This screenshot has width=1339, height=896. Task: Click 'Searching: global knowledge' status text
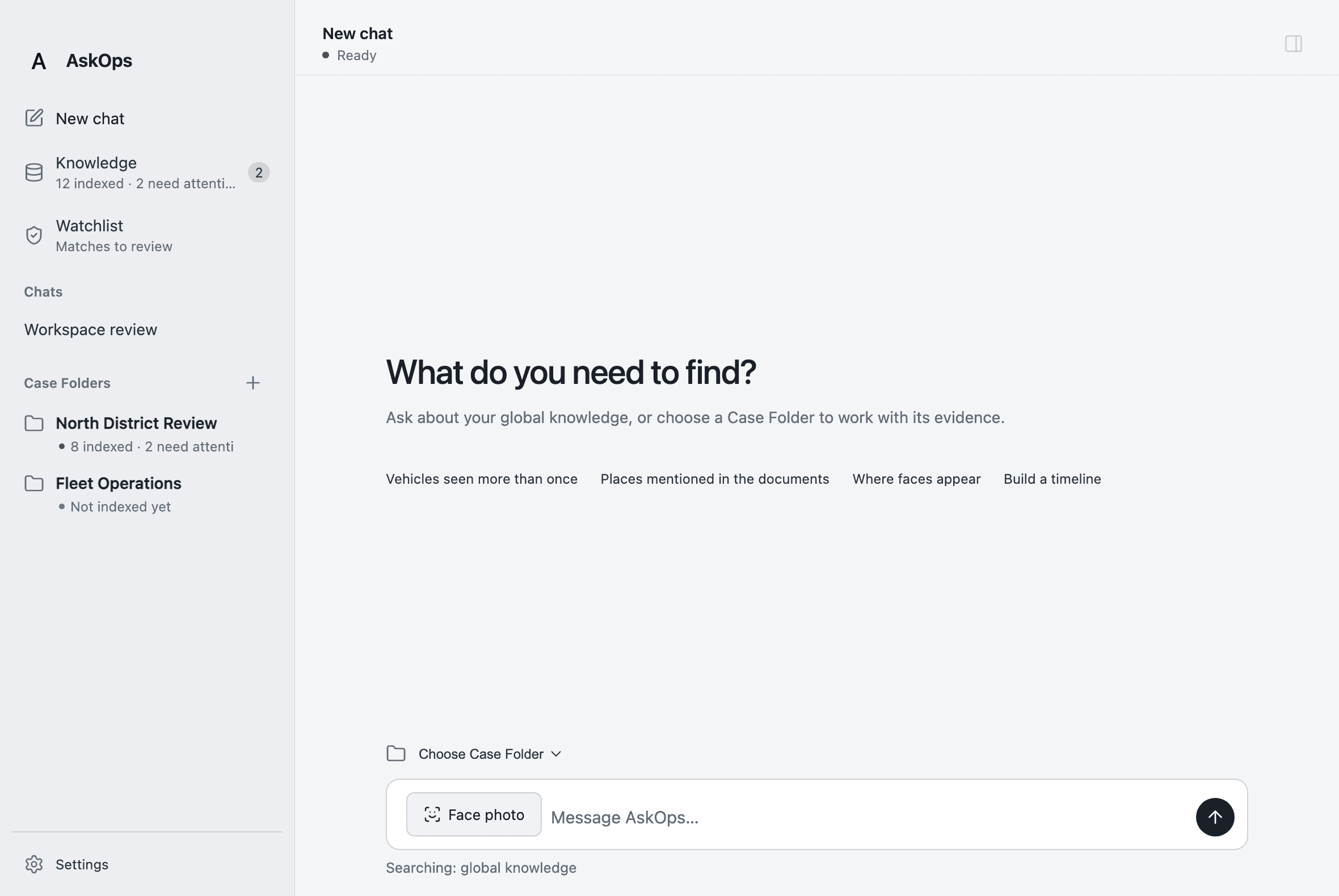481,868
